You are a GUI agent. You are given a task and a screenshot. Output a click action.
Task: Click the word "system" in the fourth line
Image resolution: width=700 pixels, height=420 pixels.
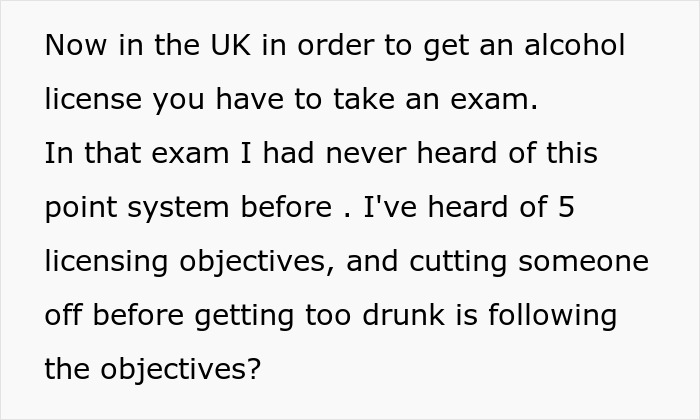tap(177, 208)
